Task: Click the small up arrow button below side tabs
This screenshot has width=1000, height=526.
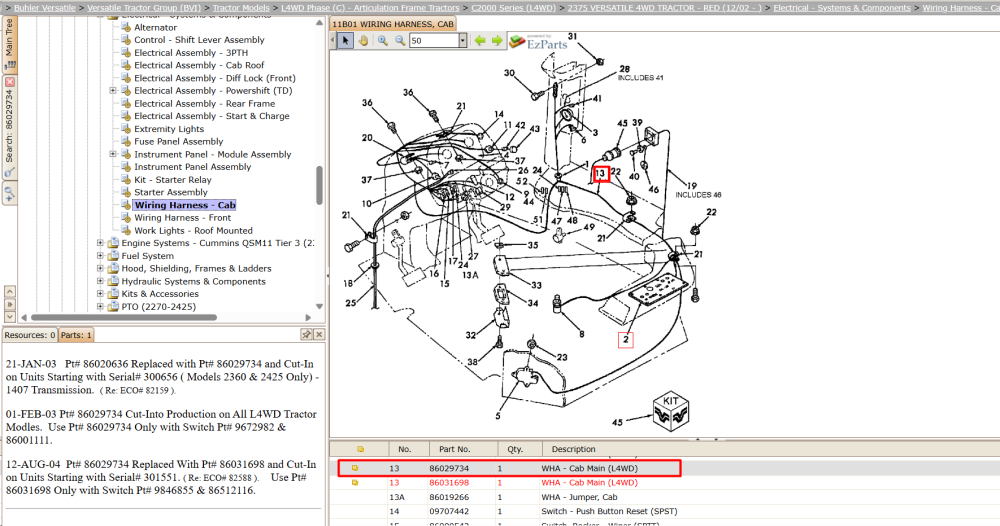Action: point(10,291)
